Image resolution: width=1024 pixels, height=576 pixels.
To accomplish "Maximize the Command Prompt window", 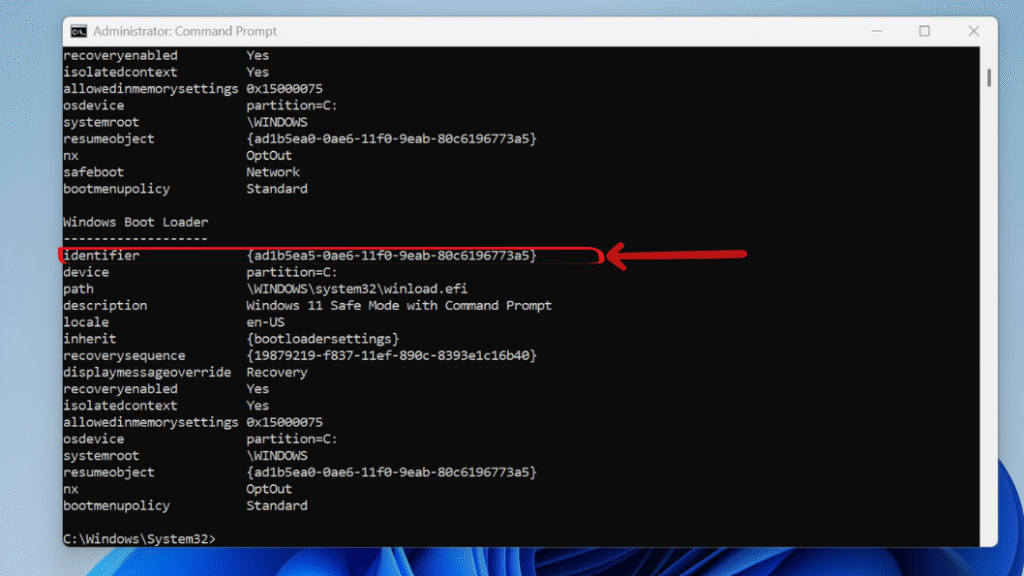I will point(924,31).
